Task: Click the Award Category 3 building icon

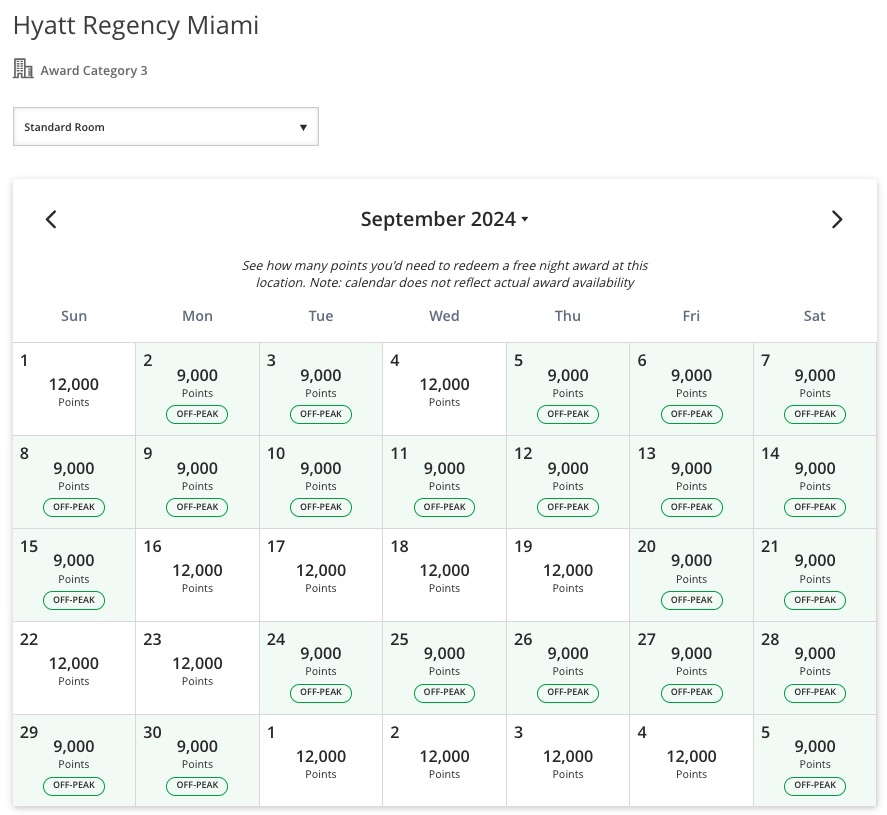Action: 23,68
